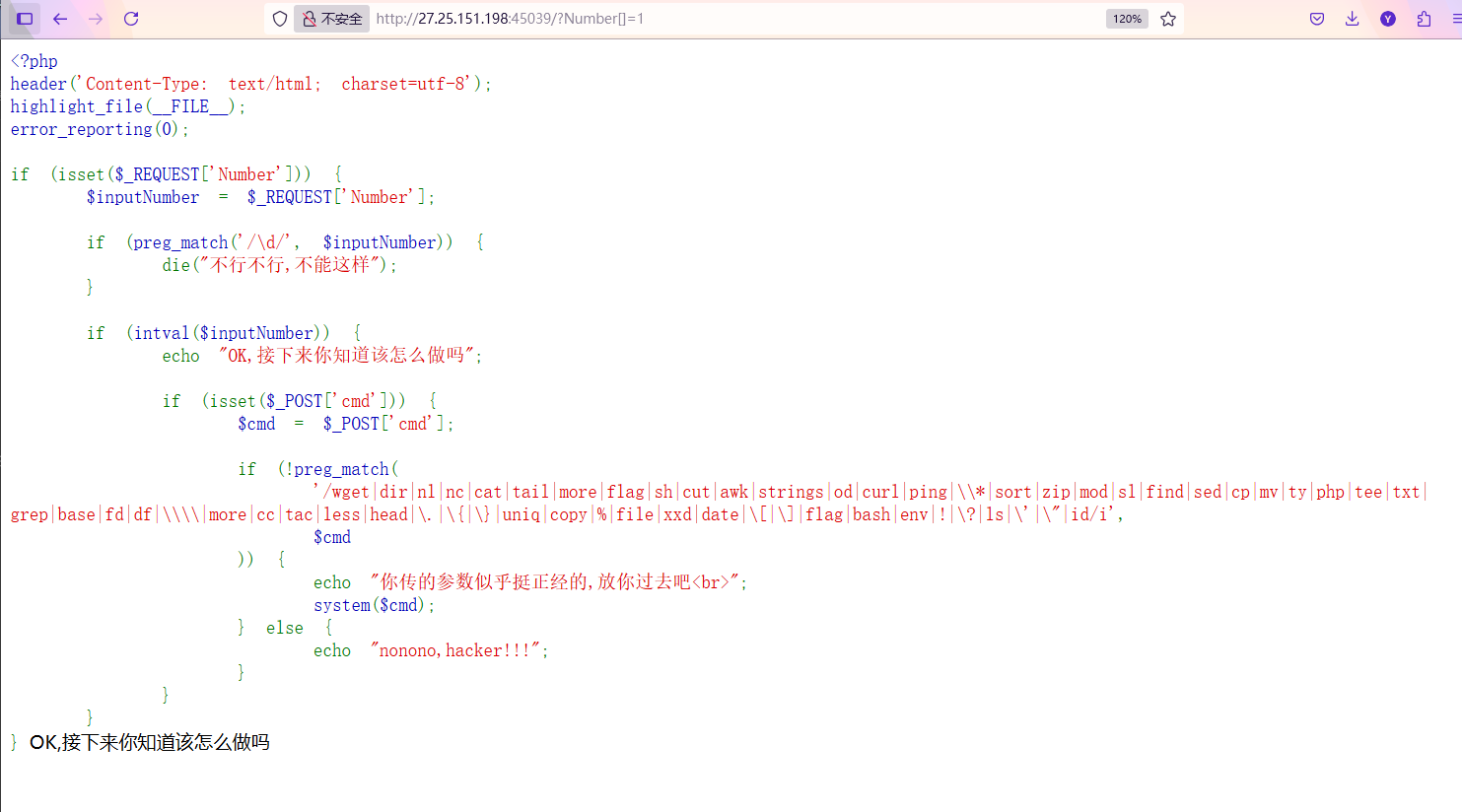Viewport: 1462px width, 812px height.
Task: Go forward with the forward arrow
Action: pos(96,19)
